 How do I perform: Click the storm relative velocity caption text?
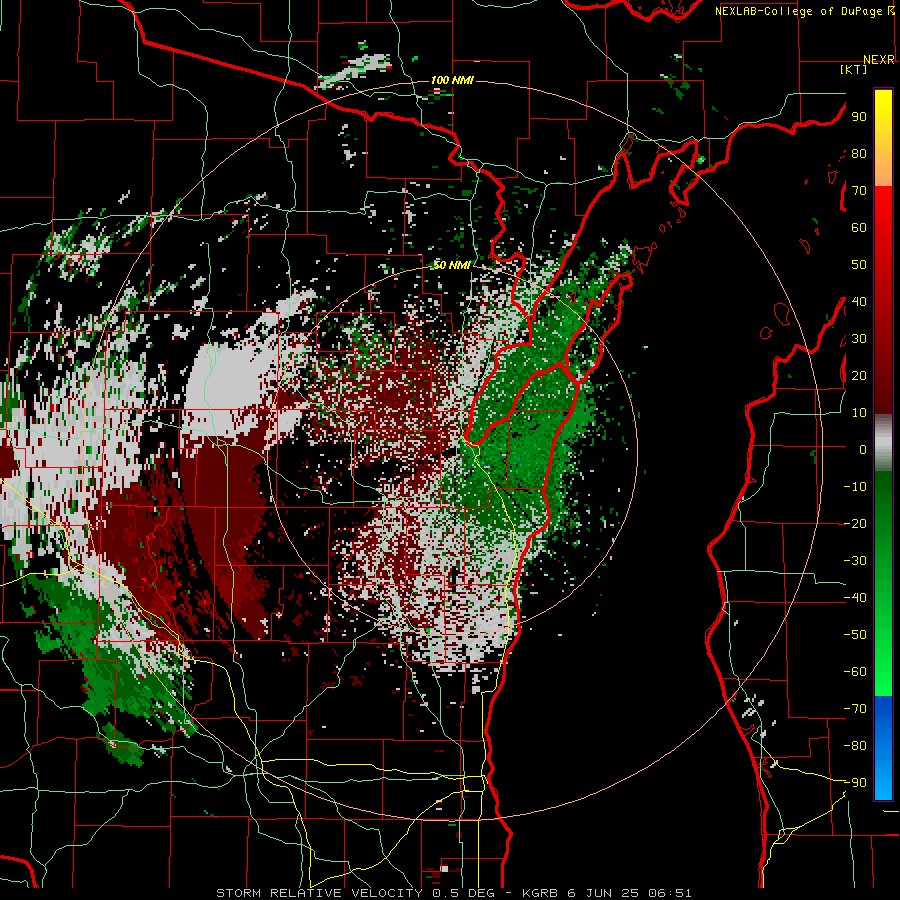click(x=453, y=893)
